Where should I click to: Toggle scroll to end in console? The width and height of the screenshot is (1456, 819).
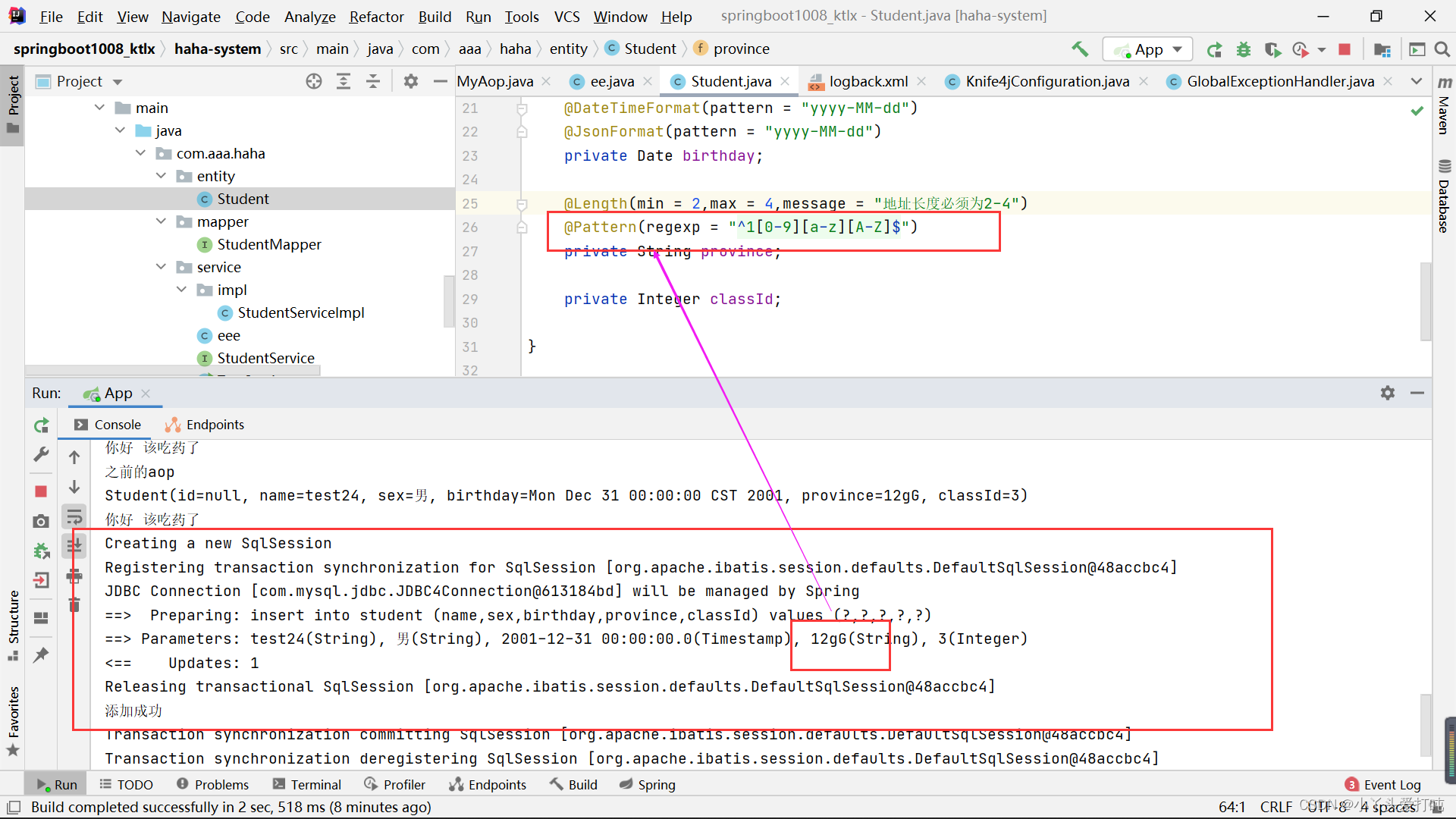coord(74,545)
